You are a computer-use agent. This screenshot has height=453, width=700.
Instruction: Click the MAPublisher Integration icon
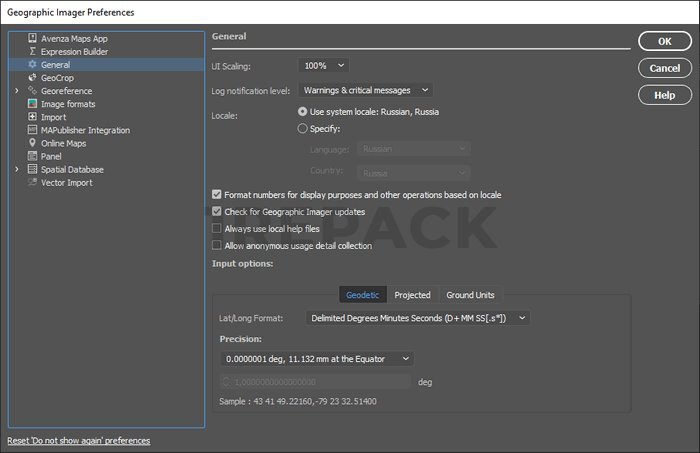point(33,130)
